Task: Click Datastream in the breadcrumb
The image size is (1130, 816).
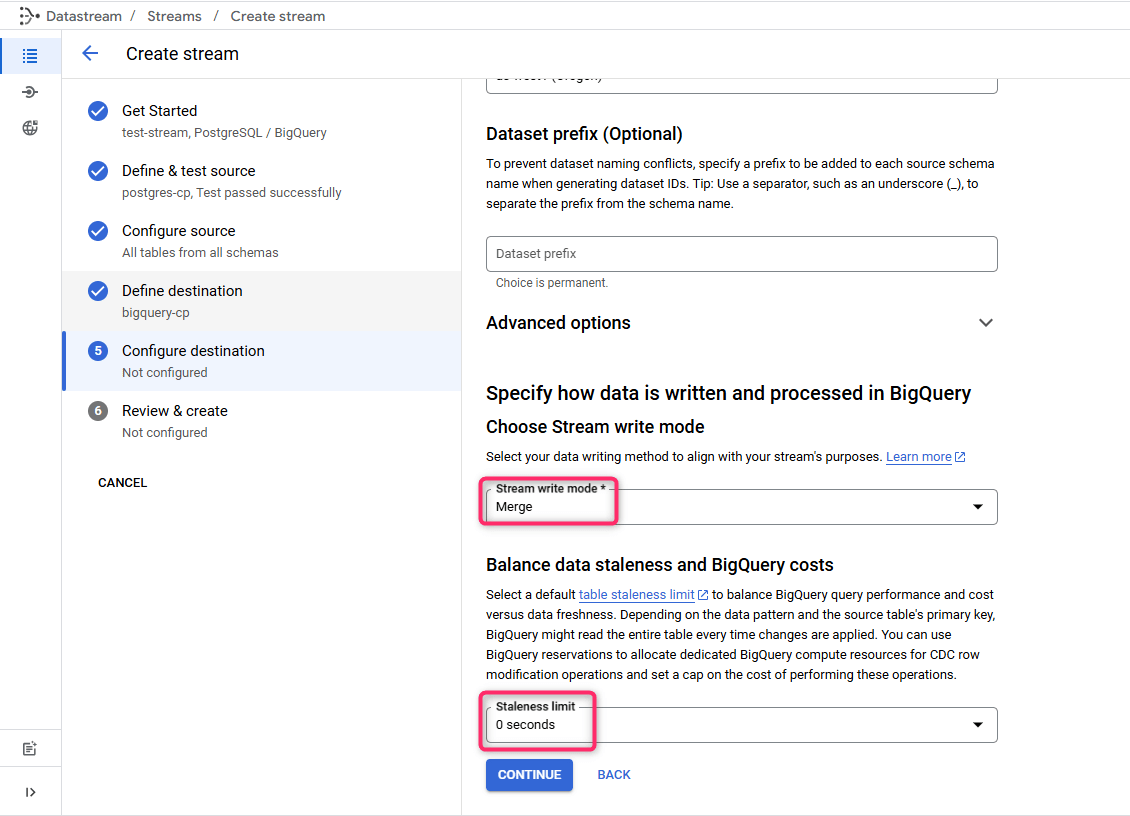Action: click(x=84, y=16)
